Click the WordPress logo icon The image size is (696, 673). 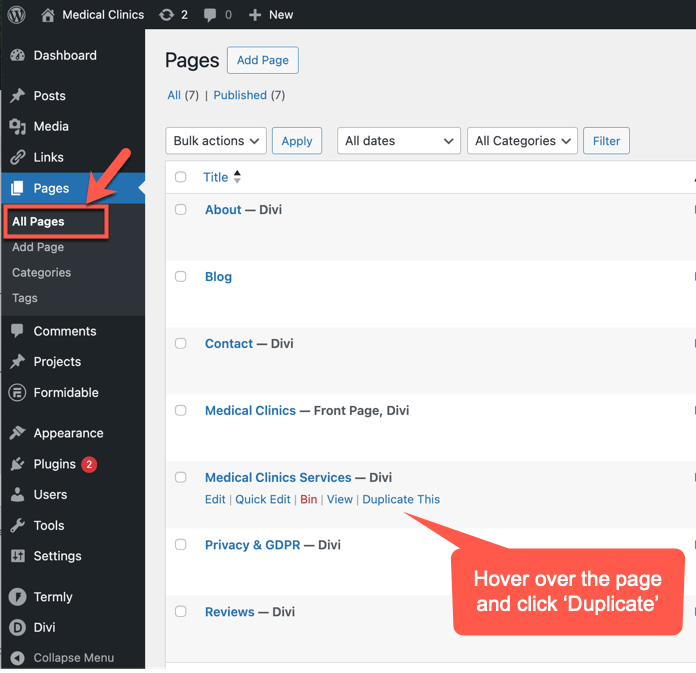pos(17,15)
